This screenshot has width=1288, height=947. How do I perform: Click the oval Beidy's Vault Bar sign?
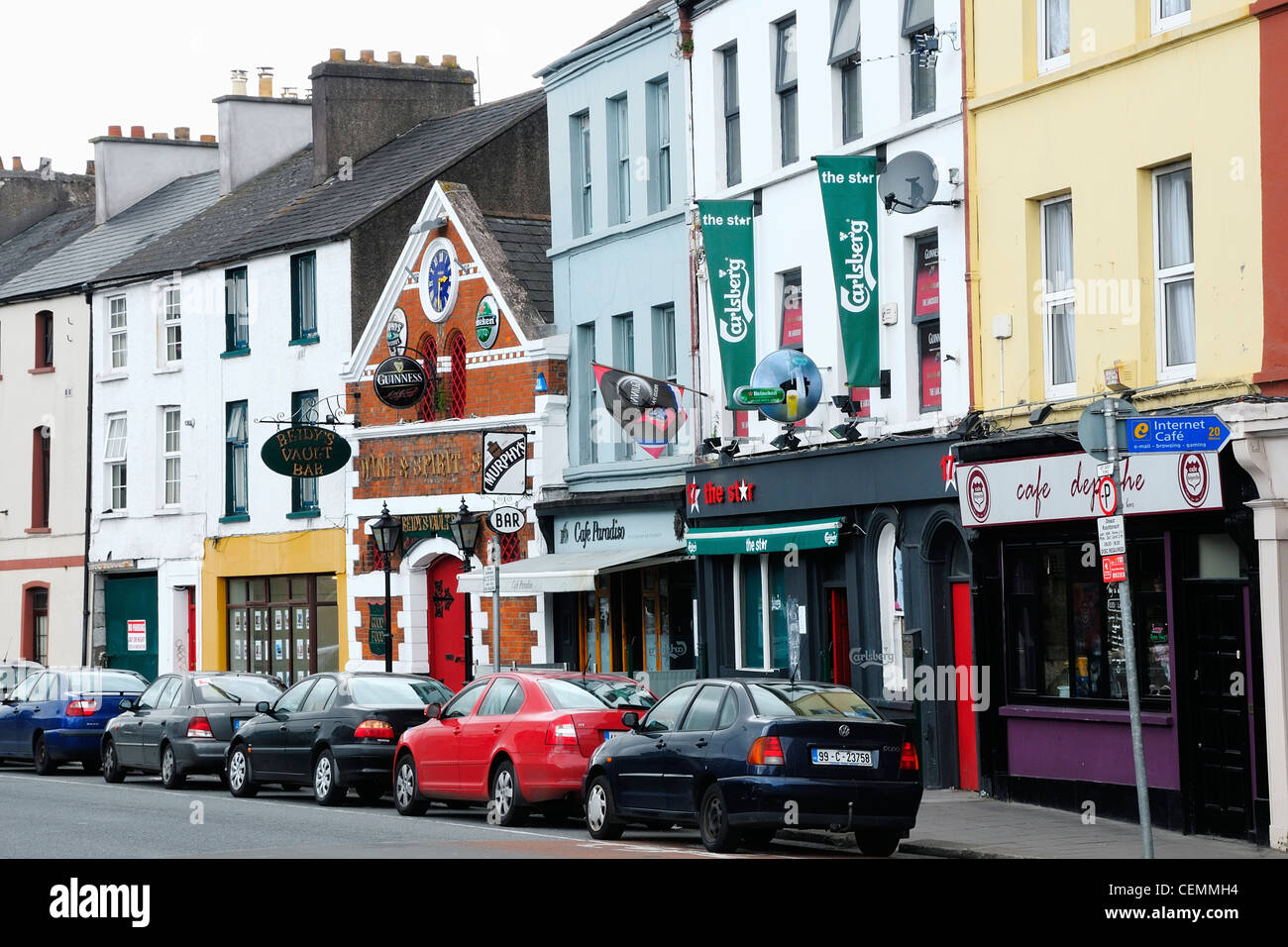point(305,452)
